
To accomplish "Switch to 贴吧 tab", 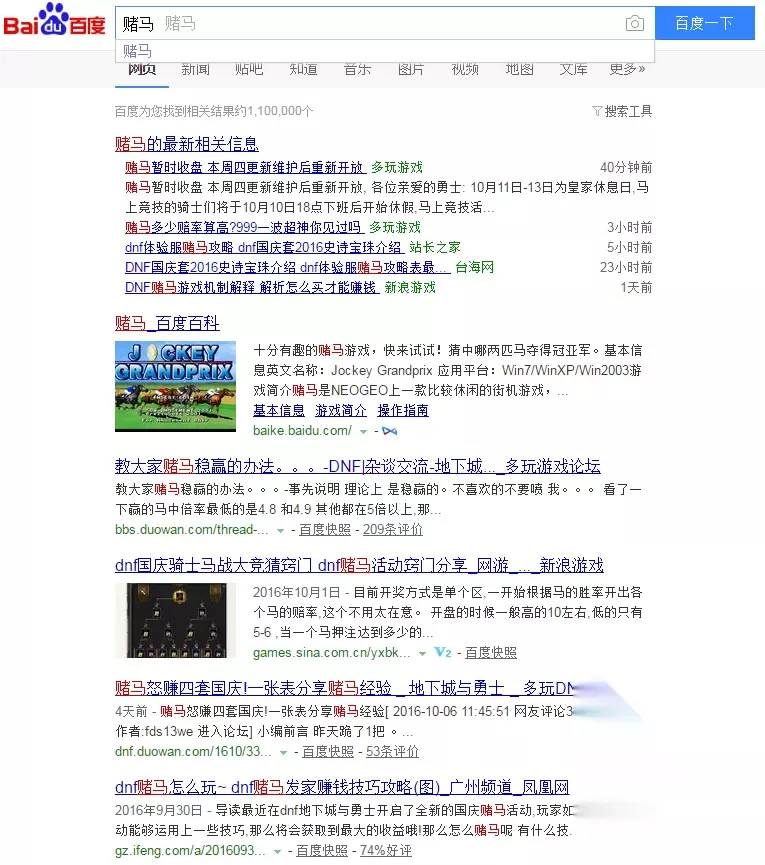I will point(249,70).
